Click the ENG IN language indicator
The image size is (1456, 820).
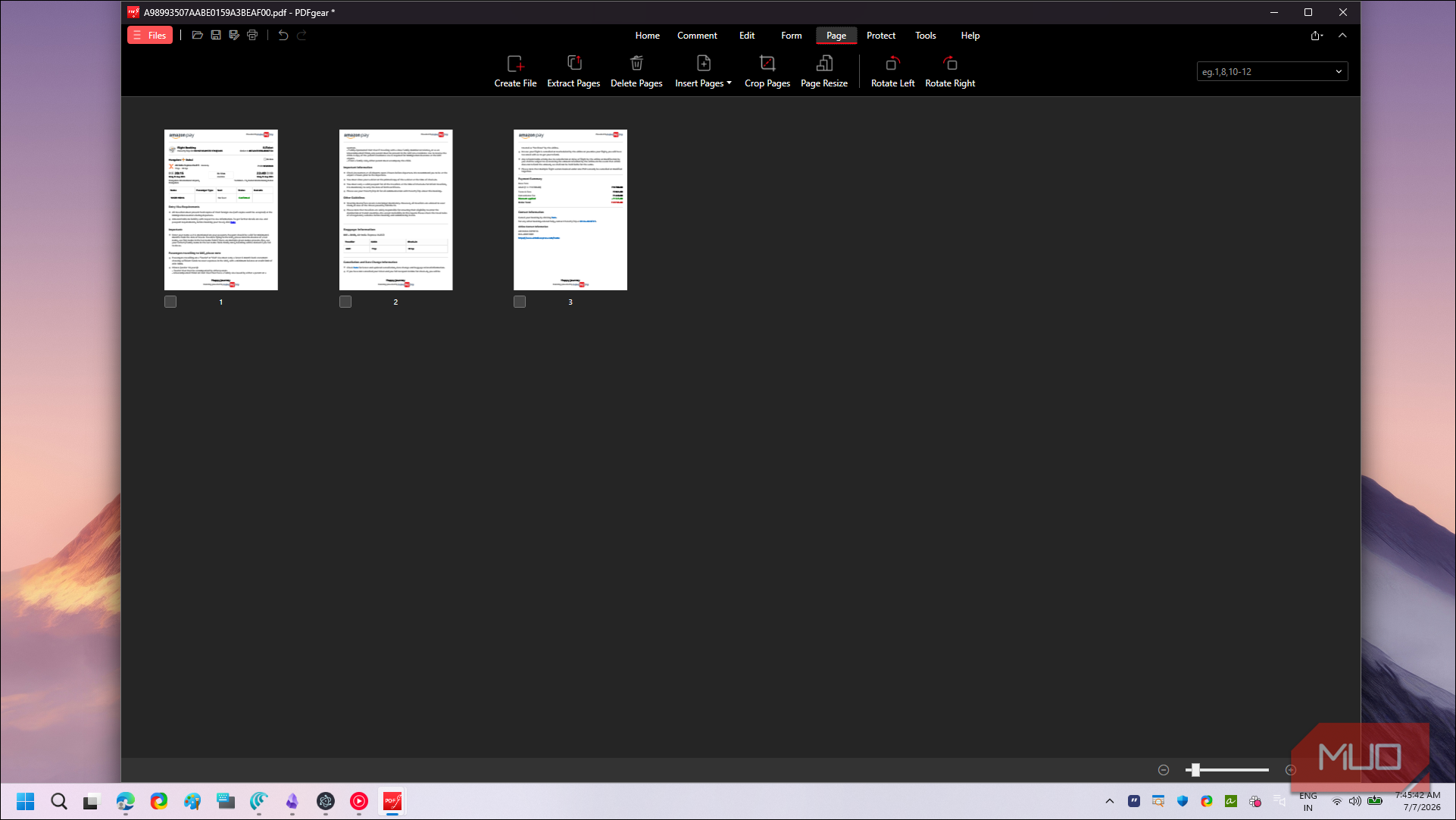tap(1308, 801)
